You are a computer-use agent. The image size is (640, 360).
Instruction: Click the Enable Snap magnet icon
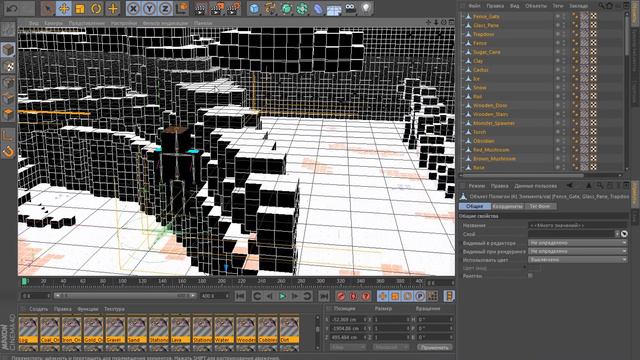(8, 152)
